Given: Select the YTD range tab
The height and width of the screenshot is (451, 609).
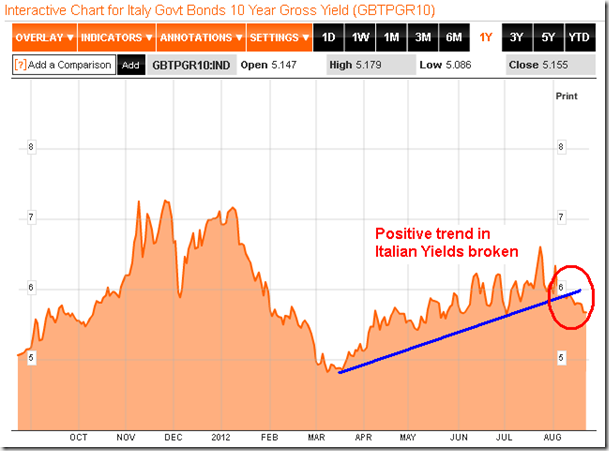Looking at the screenshot, I should [x=579, y=38].
